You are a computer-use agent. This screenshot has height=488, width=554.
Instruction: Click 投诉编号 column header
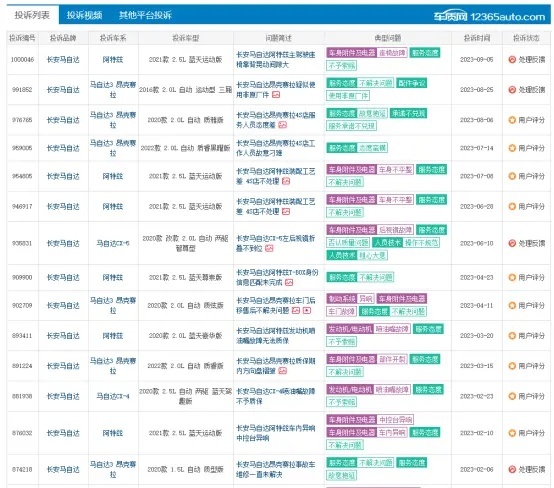point(22,38)
